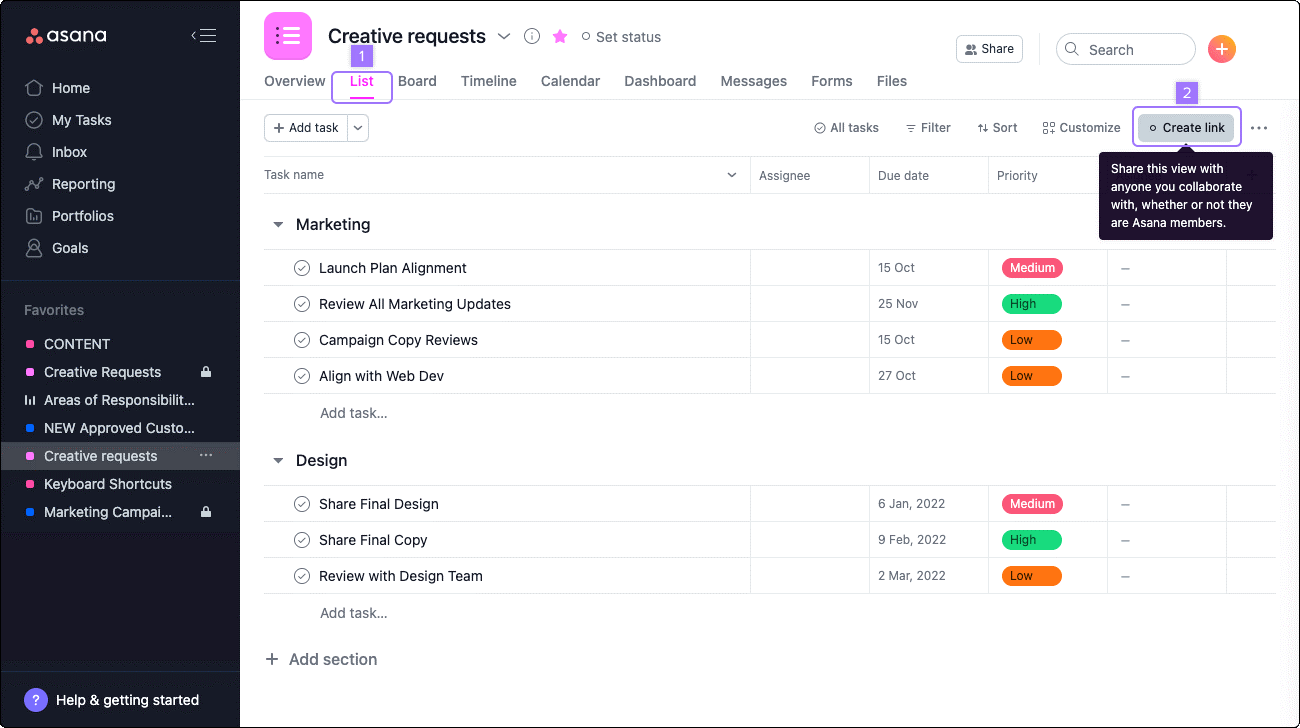
Task: Switch to the Messages tab
Action: pos(754,81)
